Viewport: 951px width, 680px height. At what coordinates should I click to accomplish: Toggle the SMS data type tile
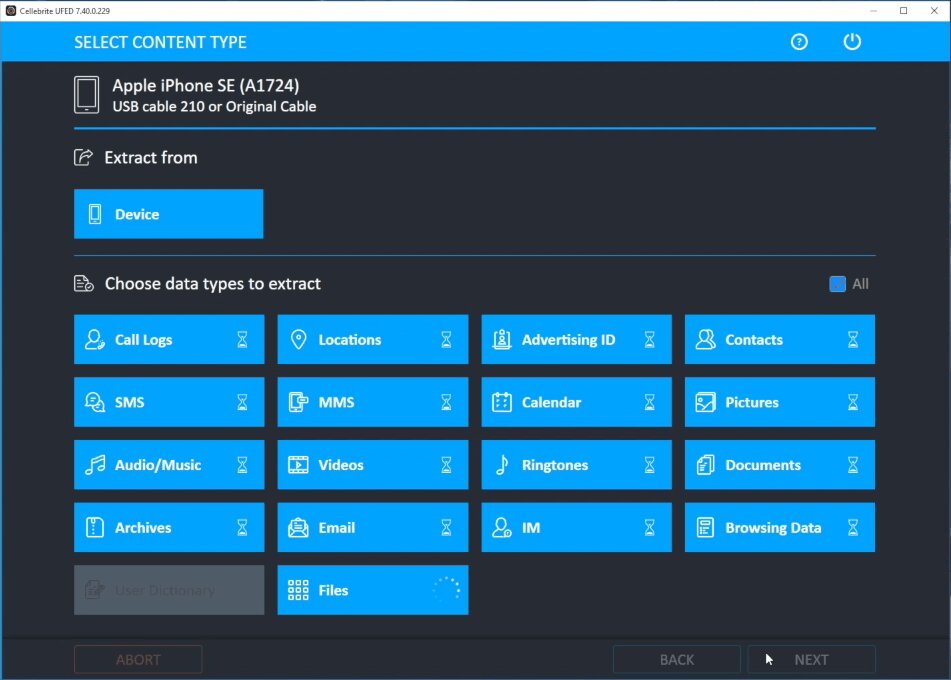(169, 402)
